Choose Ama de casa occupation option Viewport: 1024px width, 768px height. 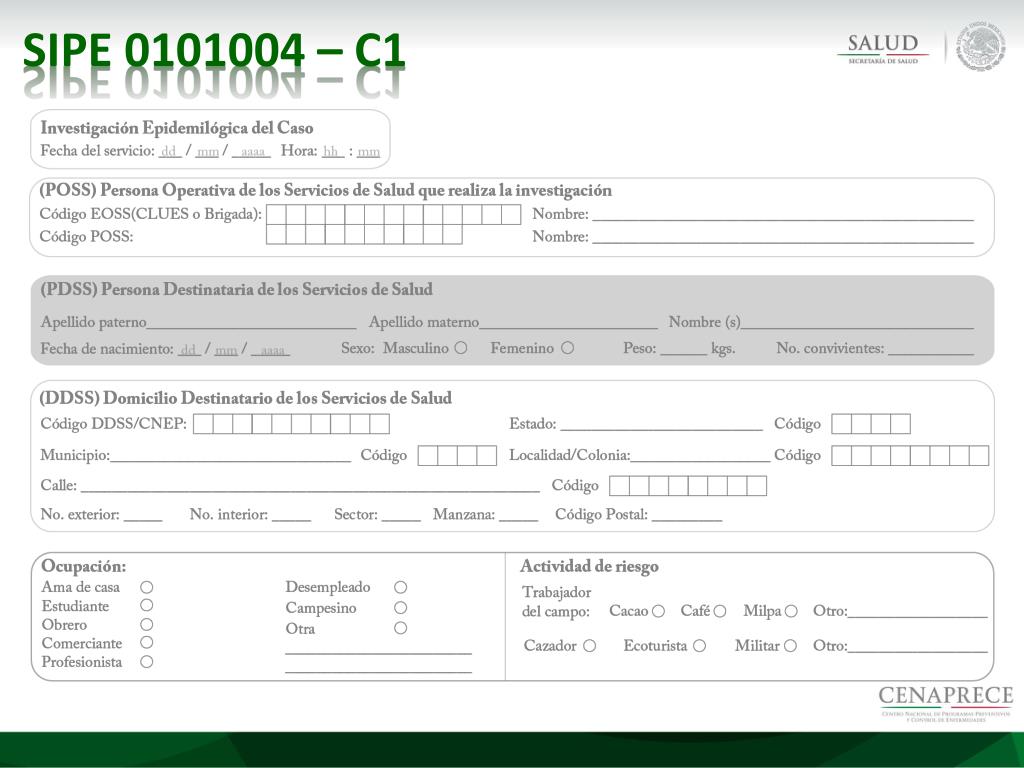[147, 587]
